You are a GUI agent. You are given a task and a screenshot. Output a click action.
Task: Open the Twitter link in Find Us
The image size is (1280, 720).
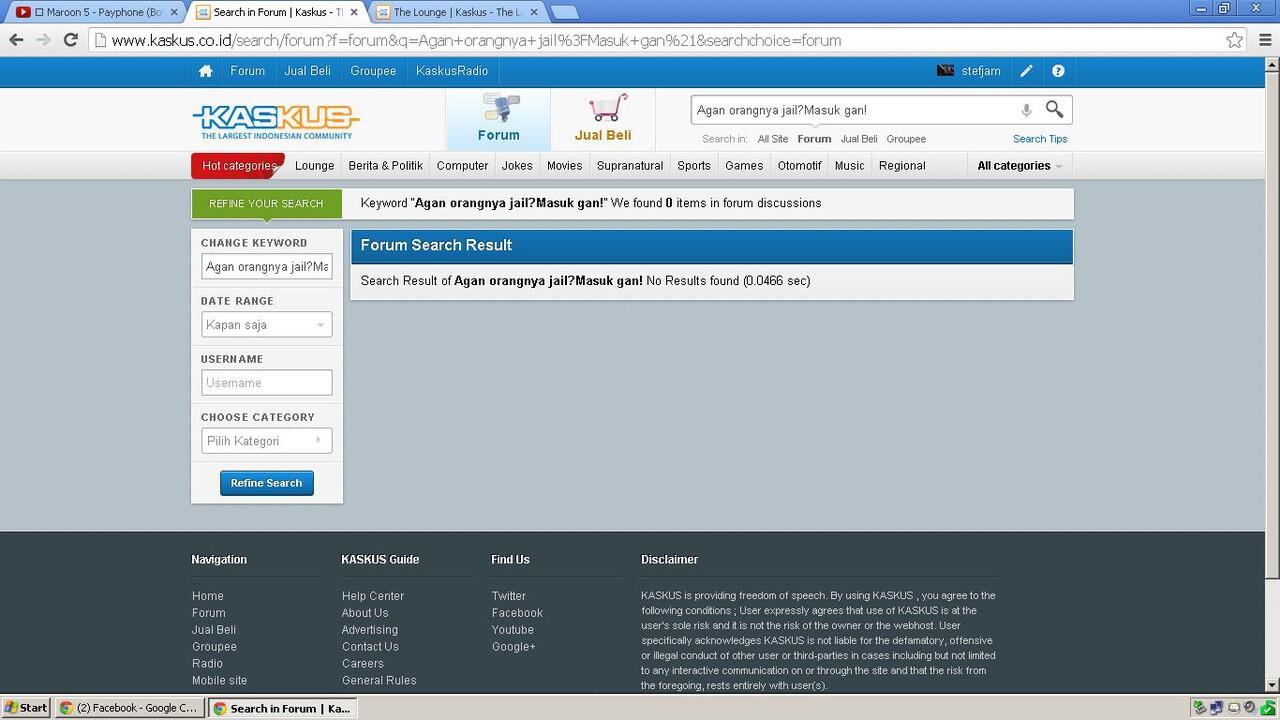[x=508, y=596]
